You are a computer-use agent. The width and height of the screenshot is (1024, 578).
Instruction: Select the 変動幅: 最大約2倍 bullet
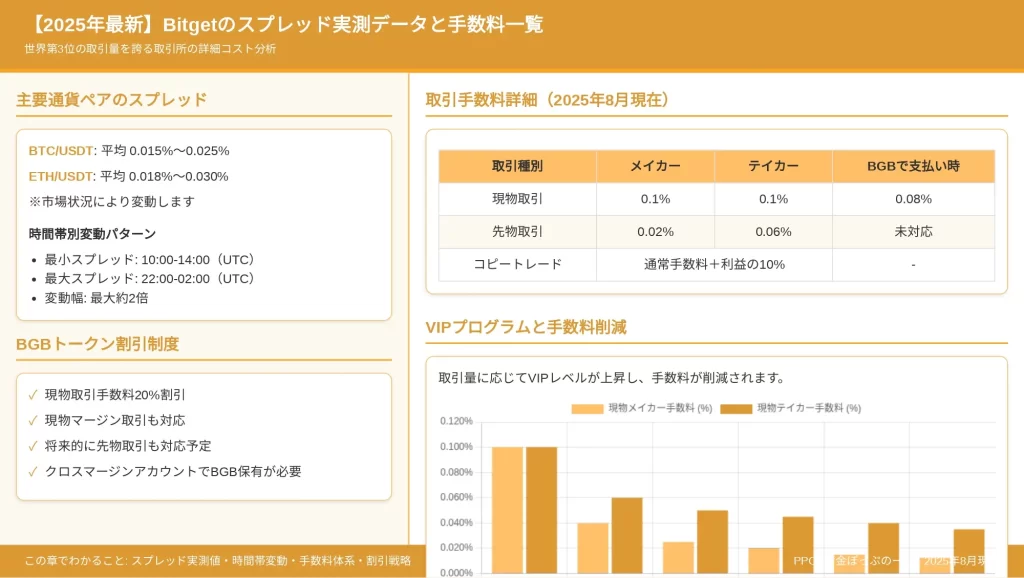point(97,298)
